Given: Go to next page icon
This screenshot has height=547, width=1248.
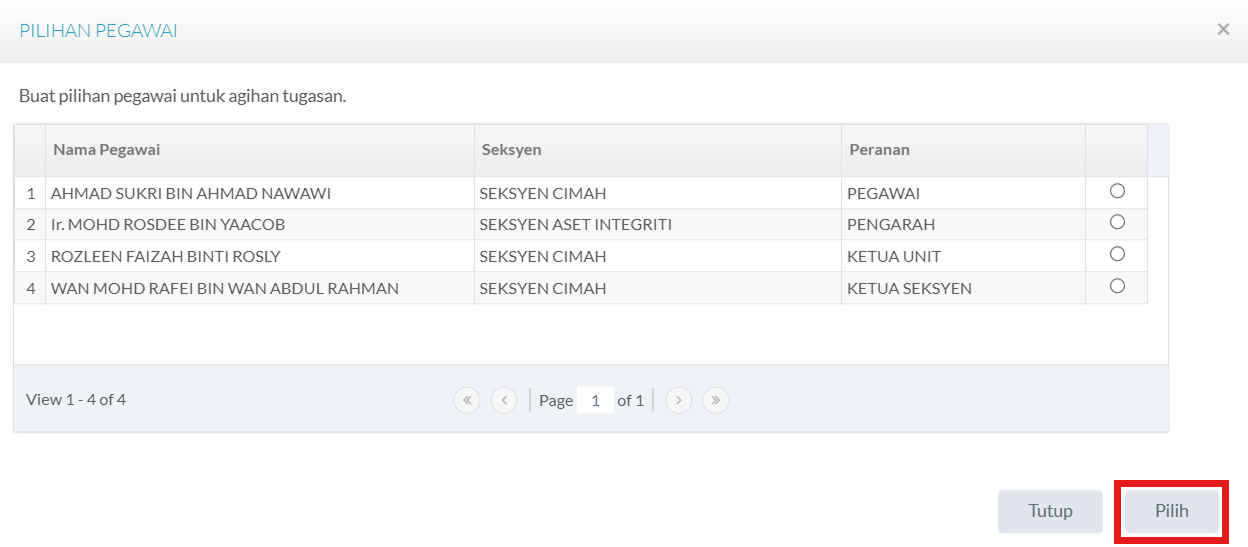Looking at the screenshot, I should click(x=679, y=400).
